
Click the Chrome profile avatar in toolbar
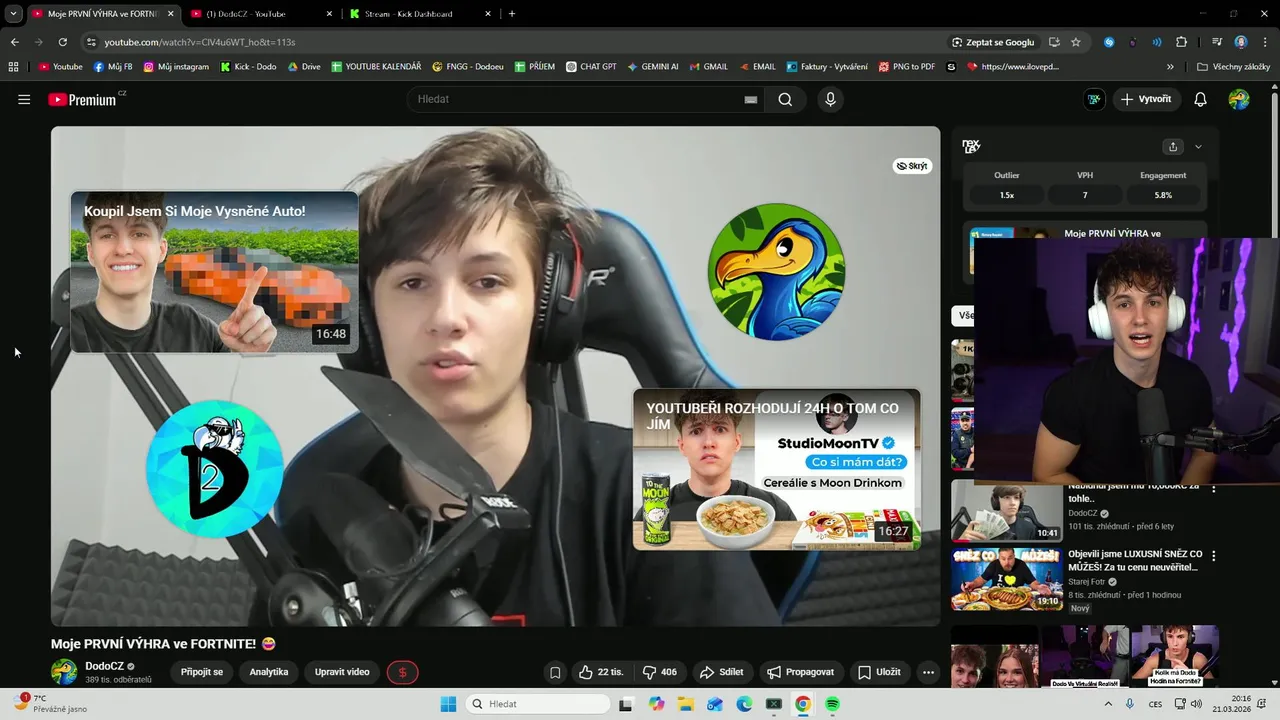(x=1241, y=42)
